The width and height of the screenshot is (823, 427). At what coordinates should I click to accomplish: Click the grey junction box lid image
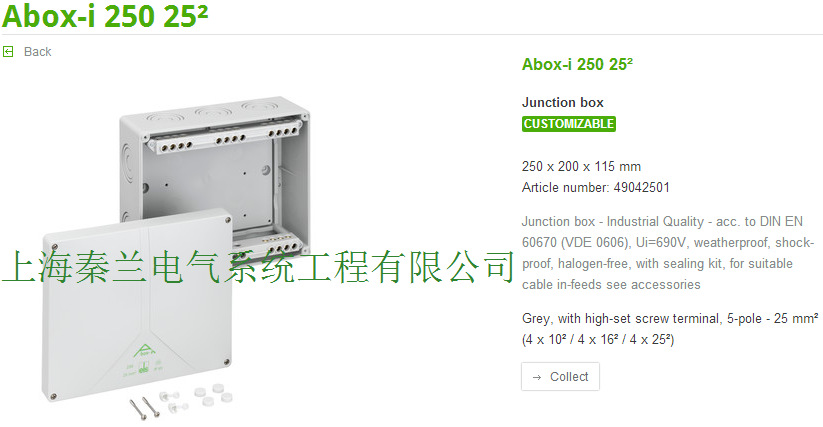(138, 304)
